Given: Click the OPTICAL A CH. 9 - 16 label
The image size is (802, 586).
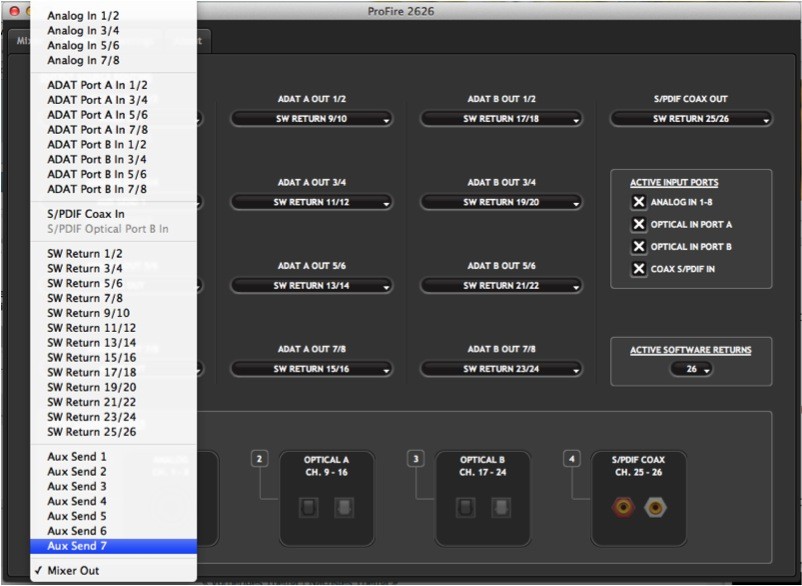Looking at the screenshot, I should [x=326, y=466].
